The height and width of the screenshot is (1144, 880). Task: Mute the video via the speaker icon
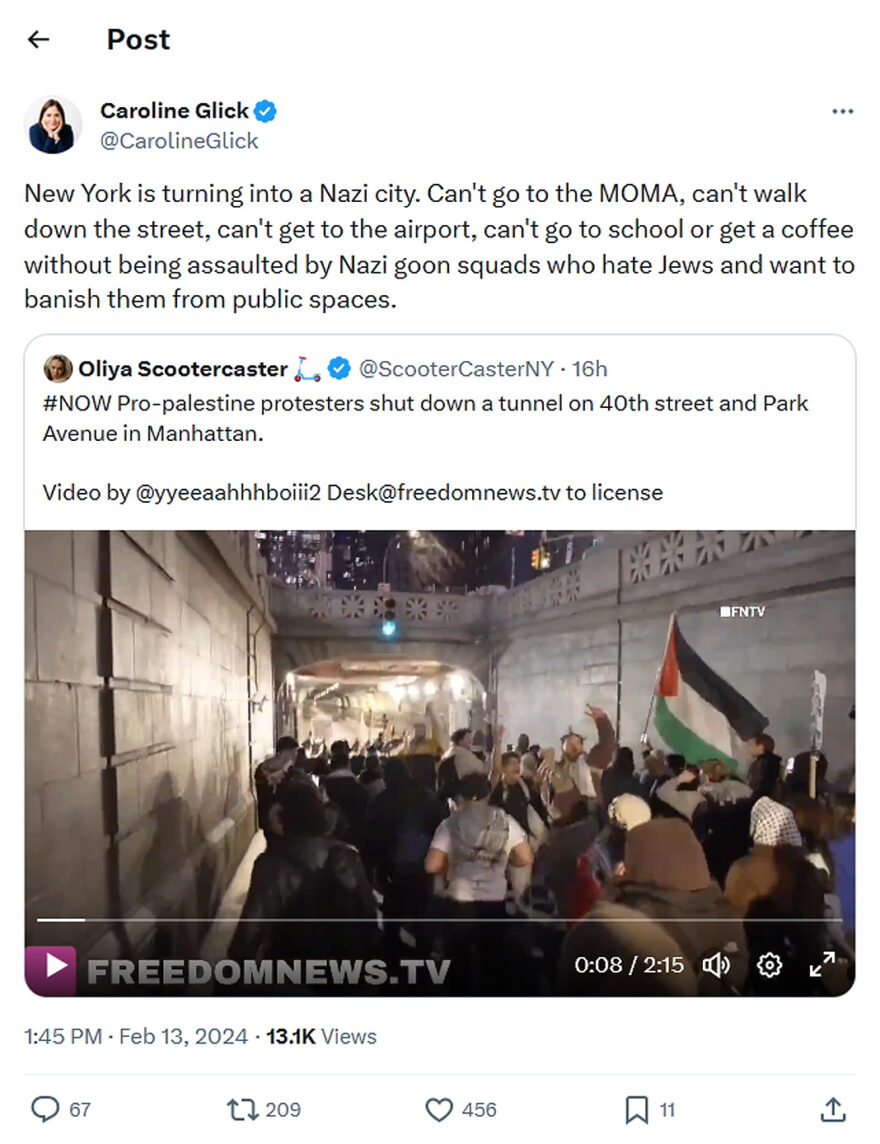pyautogui.click(x=716, y=965)
